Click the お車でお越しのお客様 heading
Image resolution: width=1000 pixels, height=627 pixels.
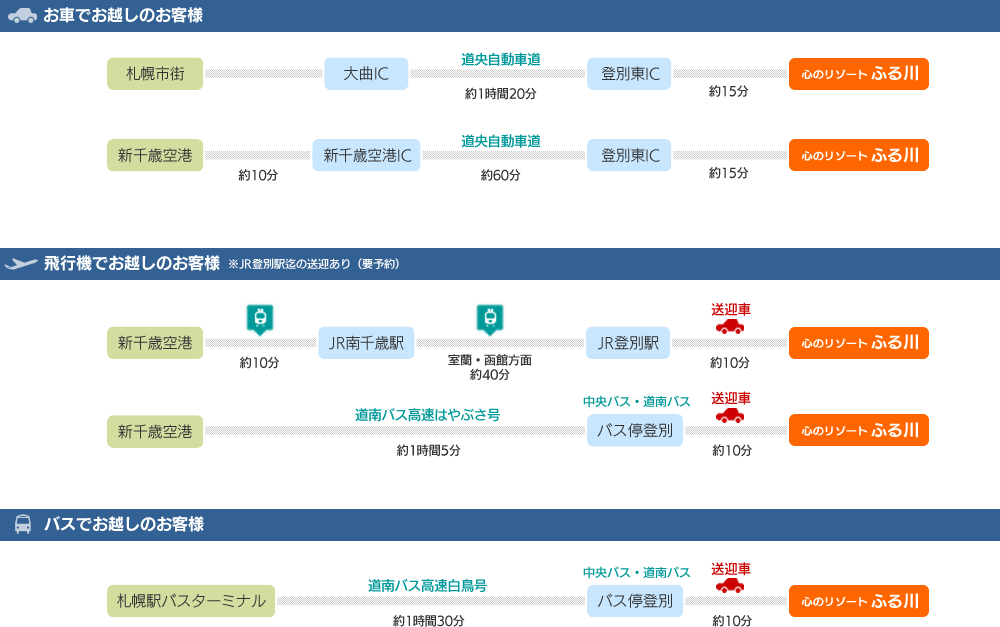pyautogui.click(x=123, y=15)
